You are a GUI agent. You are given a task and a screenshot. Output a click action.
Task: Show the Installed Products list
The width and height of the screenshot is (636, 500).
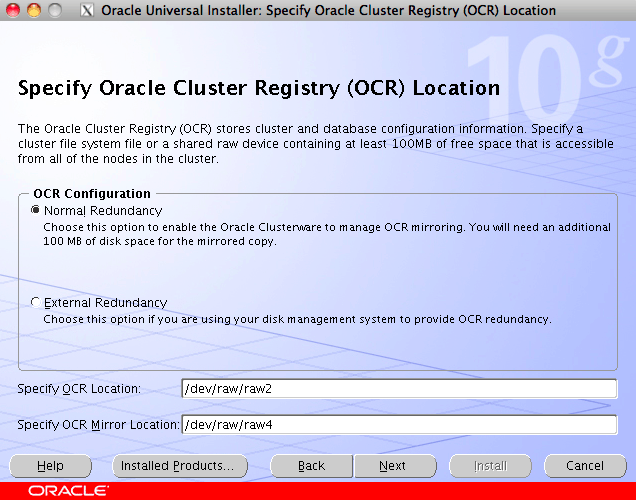tap(177, 466)
